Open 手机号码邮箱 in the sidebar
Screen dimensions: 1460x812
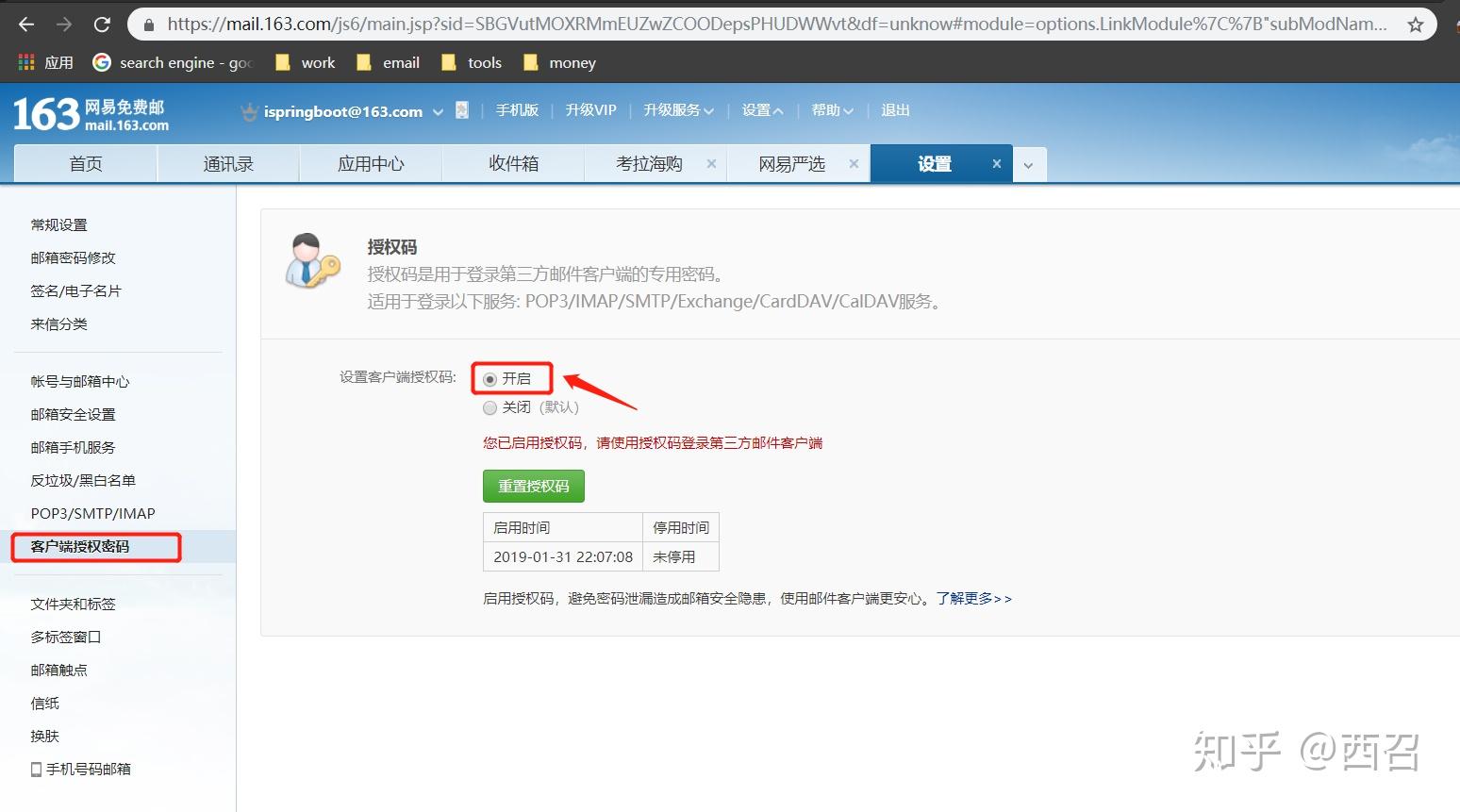click(x=89, y=770)
